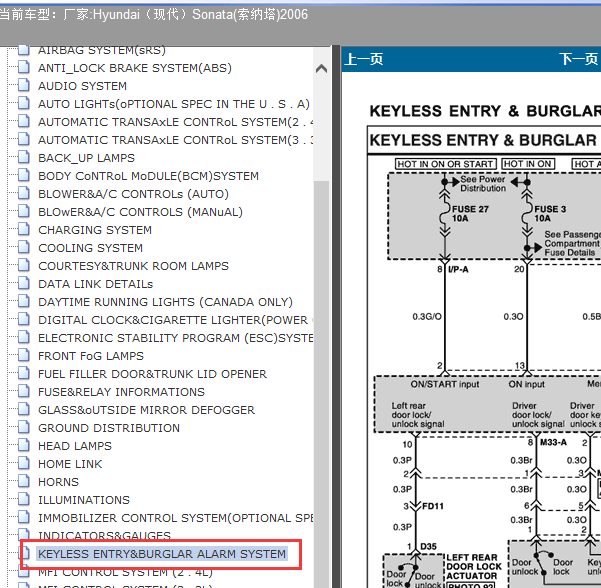Click the page icon beside COOLING SYSTEM

coord(24,247)
